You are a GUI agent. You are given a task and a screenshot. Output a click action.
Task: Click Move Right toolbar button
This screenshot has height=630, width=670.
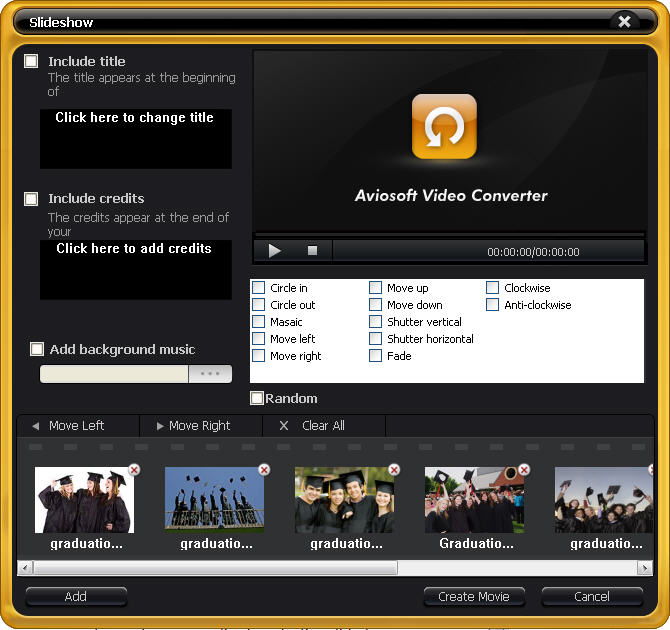point(201,426)
